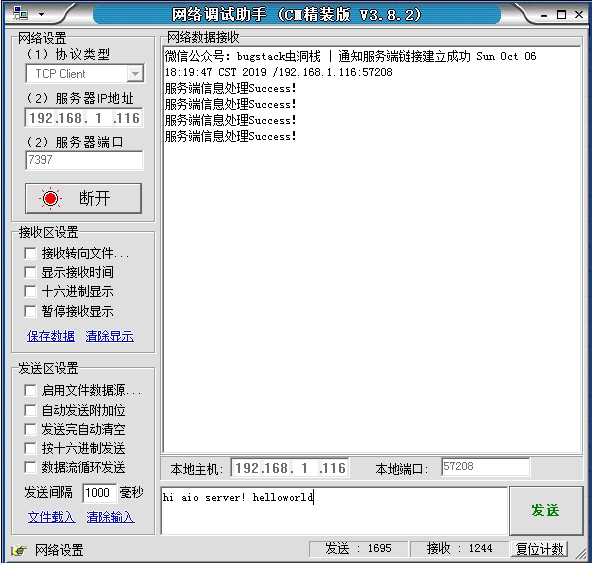Image resolution: width=592 pixels, height=563 pixels.
Task: Click the 保存数据 link
Action: 51,336
